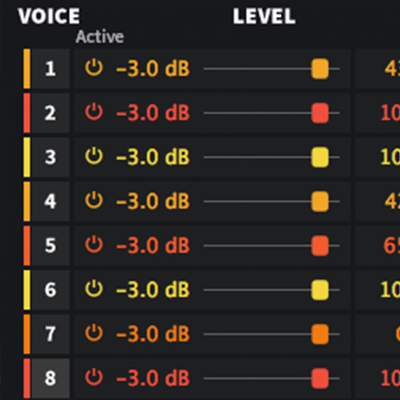Click the voice 1 orange level slider handle
Screen dimensions: 400x400
pyautogui.click(x=320, y=69)
